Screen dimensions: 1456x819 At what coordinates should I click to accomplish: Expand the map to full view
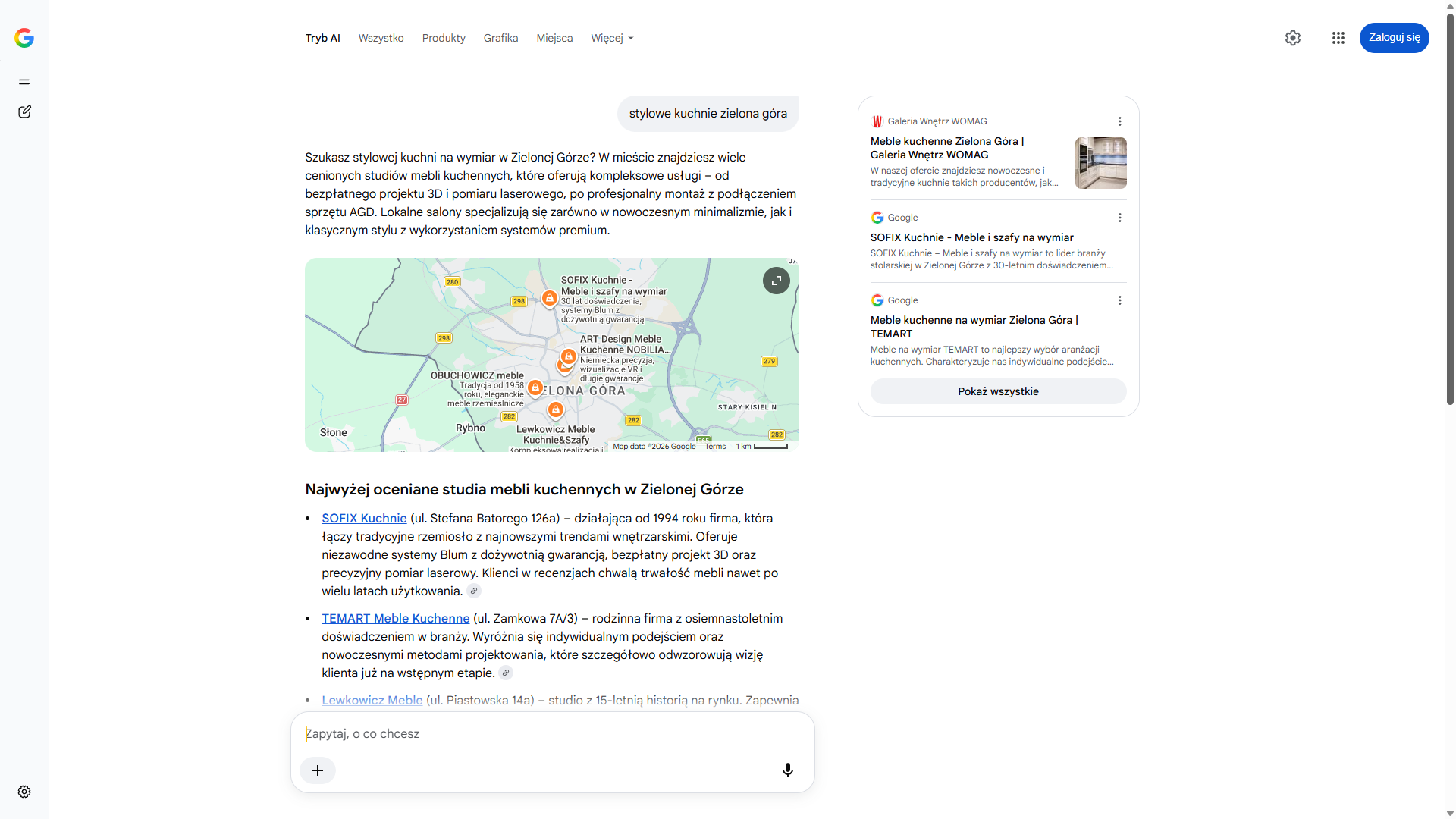(x=777, y=281)
